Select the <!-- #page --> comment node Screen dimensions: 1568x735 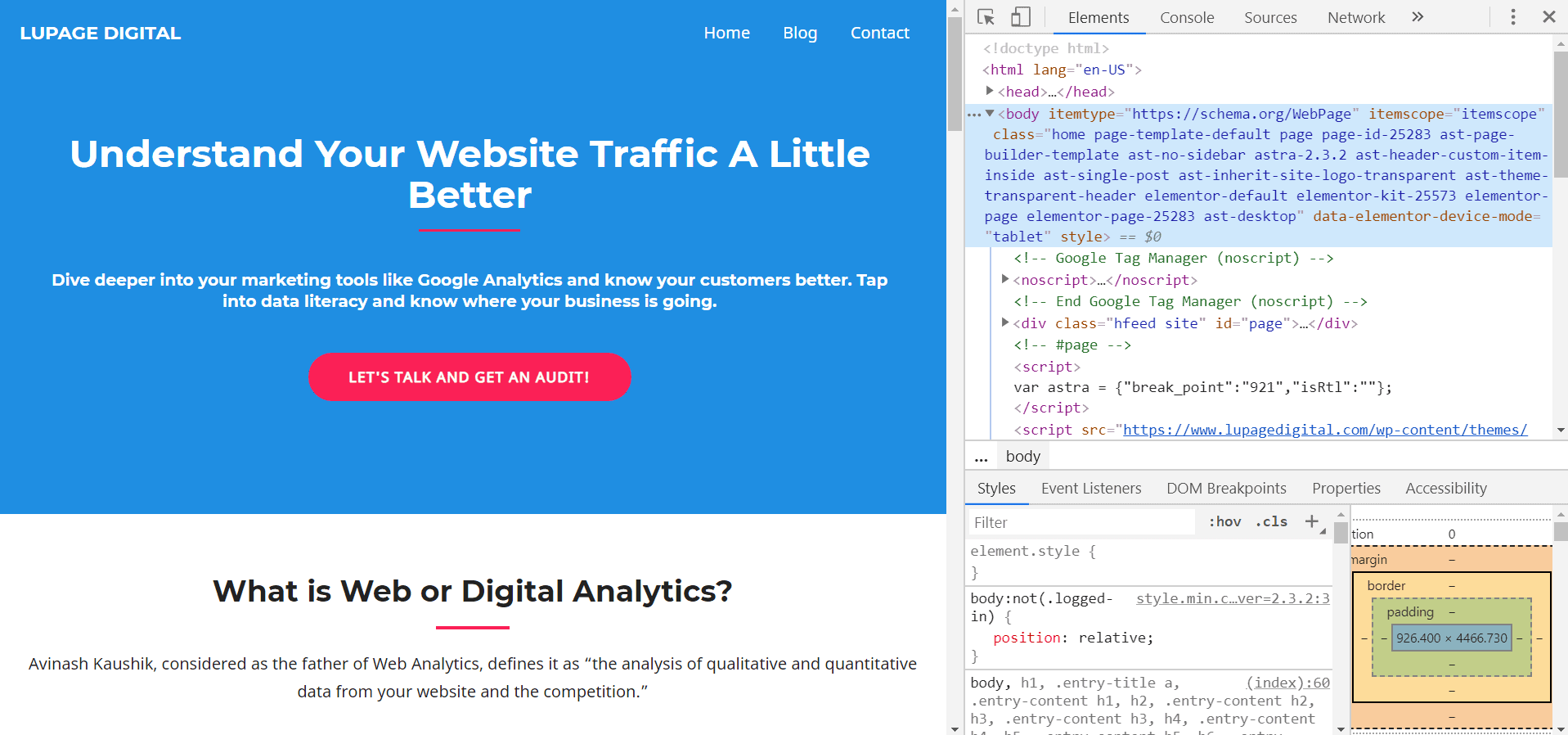[x=1072, y=345]
